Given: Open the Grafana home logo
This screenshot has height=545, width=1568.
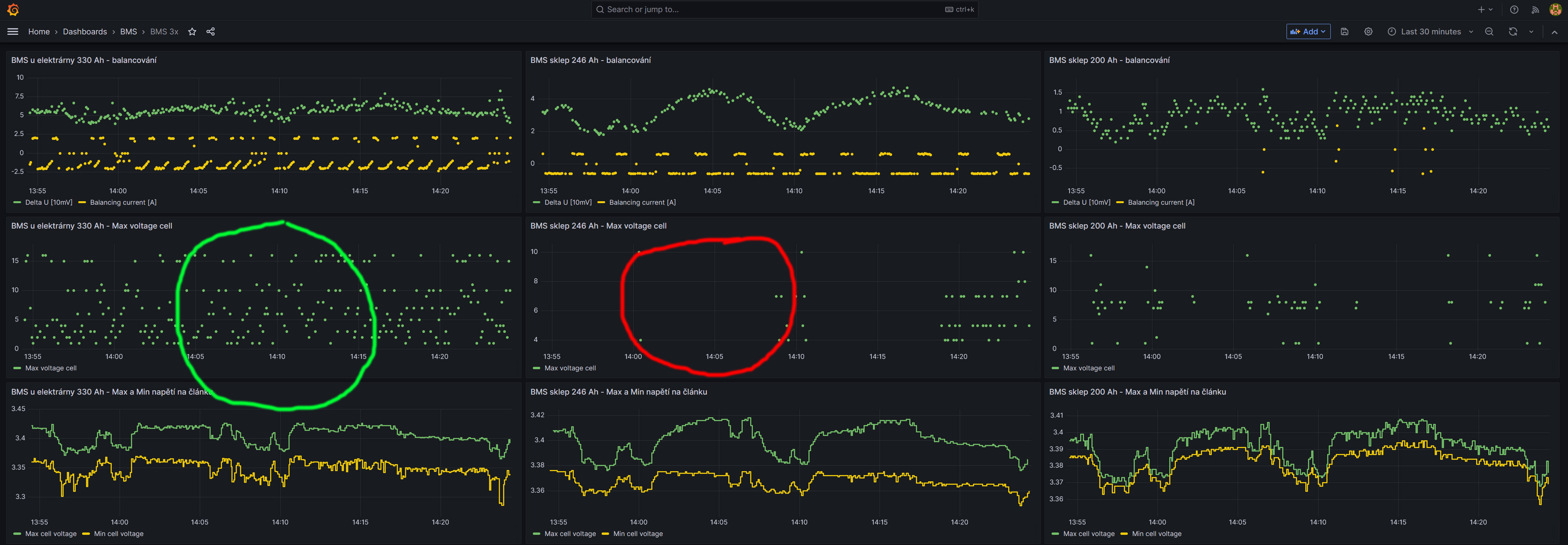Looking at the screenshot, I should (x=13, y=9).
